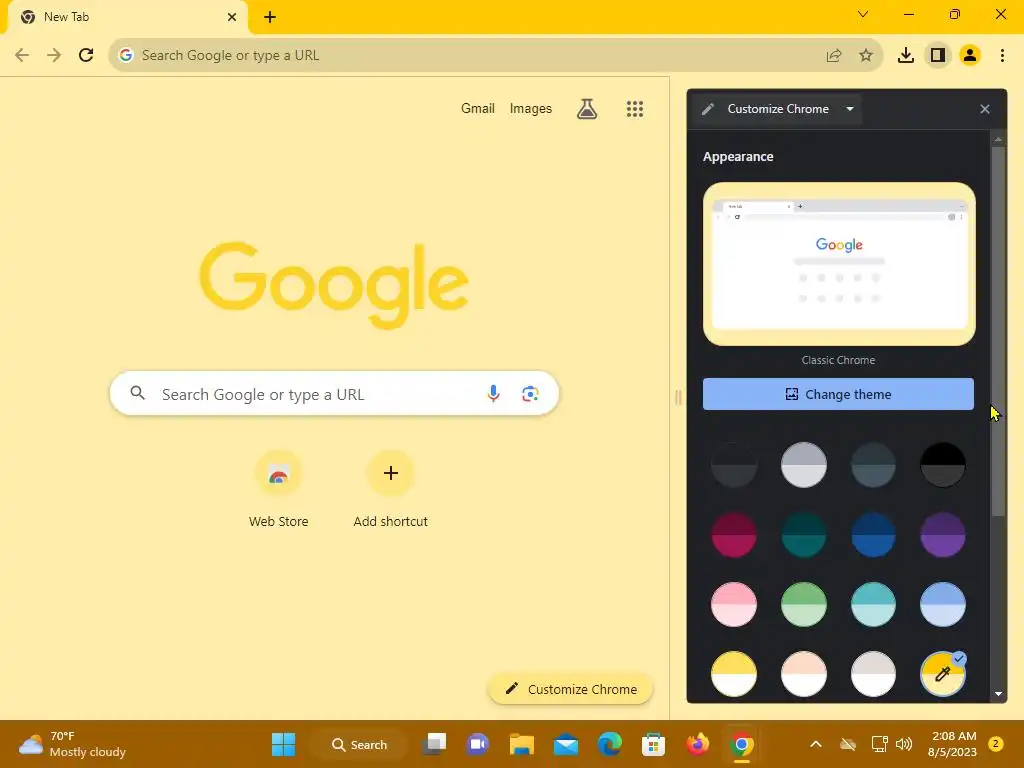The height and width of the screenshot is (768, 1024).
Task: Open the weather widget showing 70°F
Action: (72, 744)
